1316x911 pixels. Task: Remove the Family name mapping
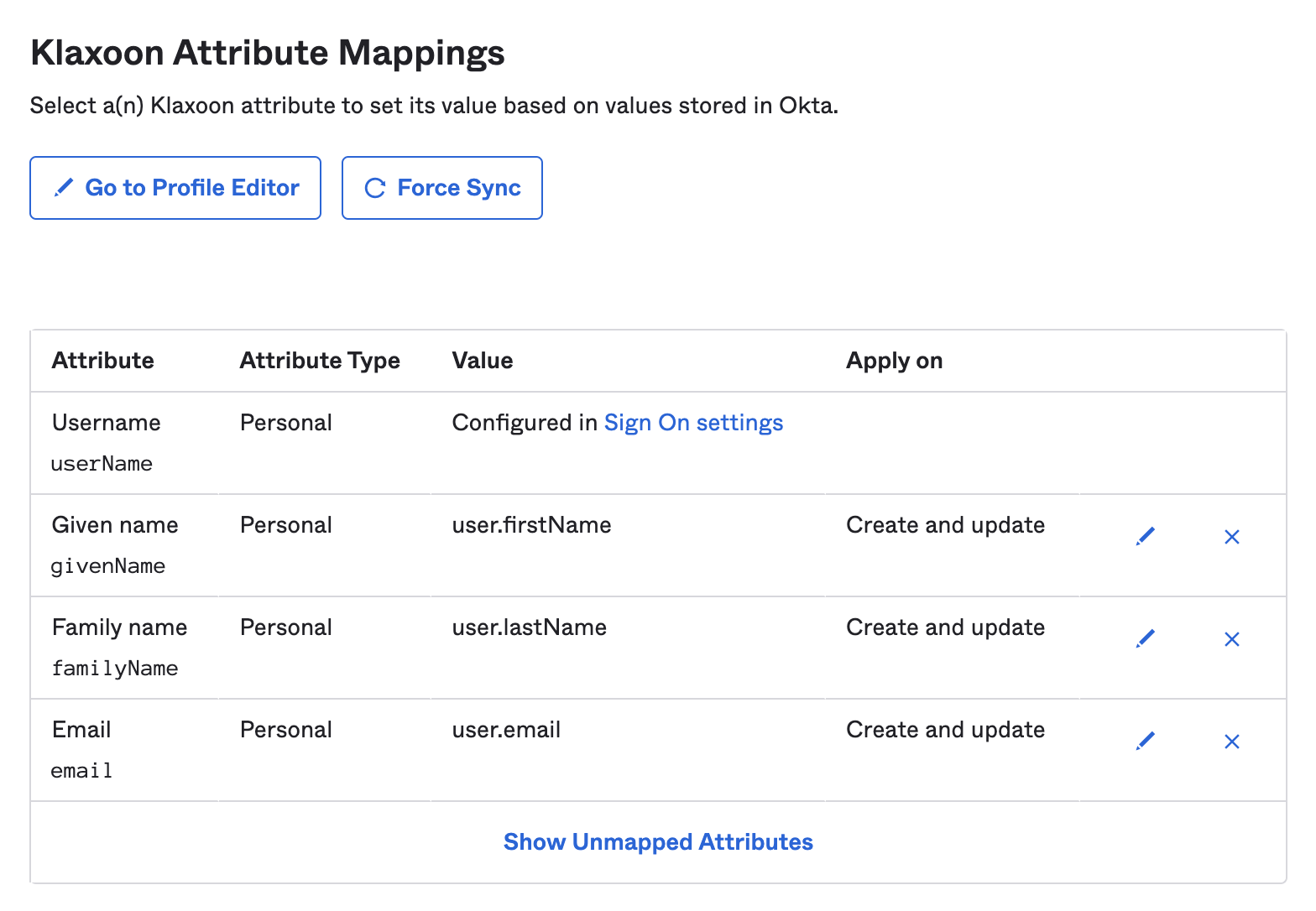point(1231,639)
